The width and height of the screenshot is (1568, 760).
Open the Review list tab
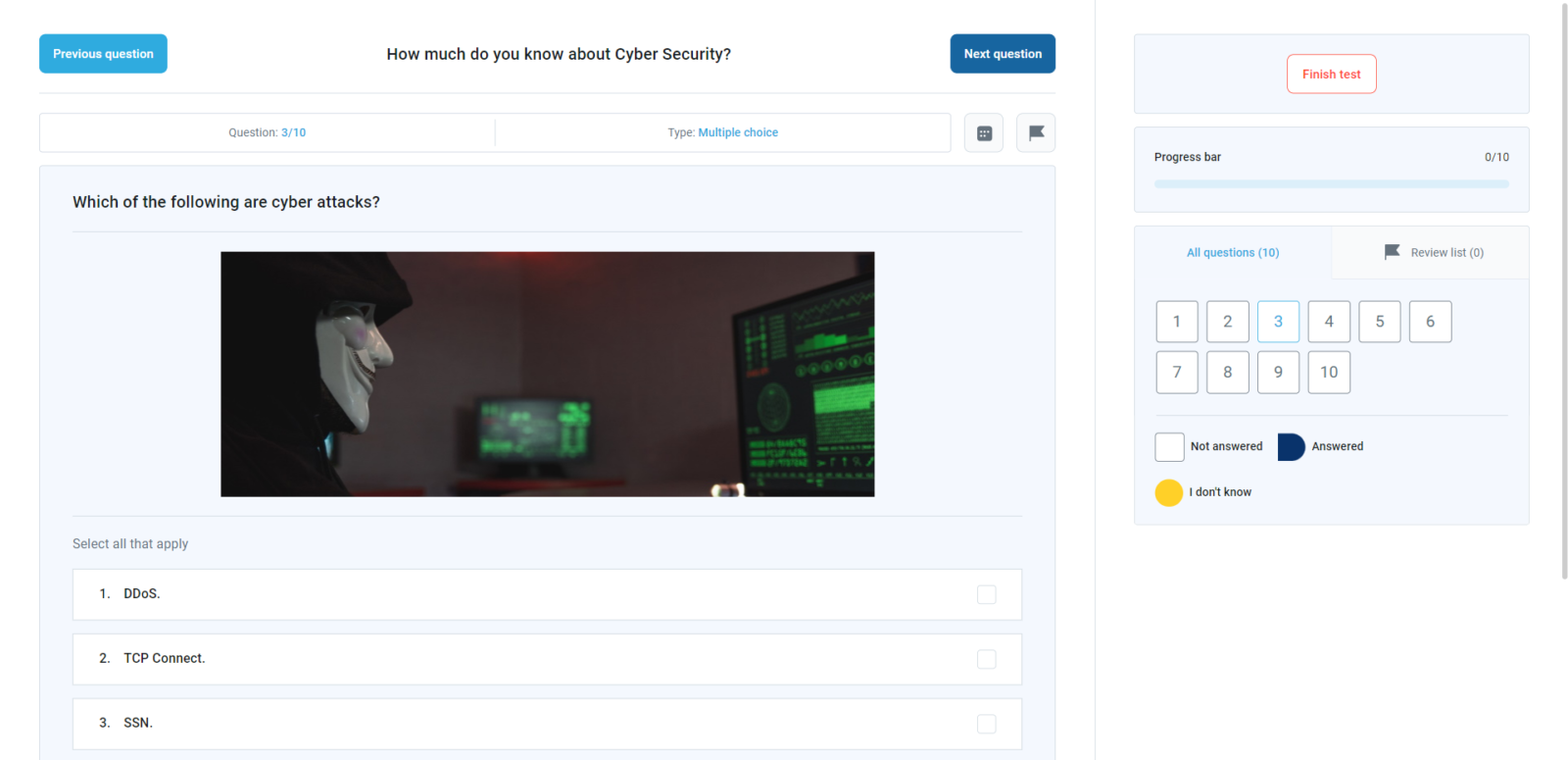click(x=1445, y=253)
